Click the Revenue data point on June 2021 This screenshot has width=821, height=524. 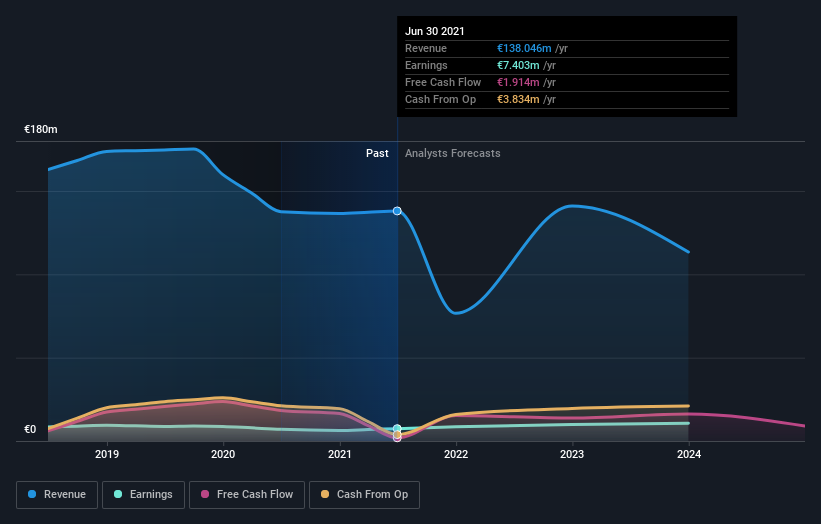tap(397, 211)
